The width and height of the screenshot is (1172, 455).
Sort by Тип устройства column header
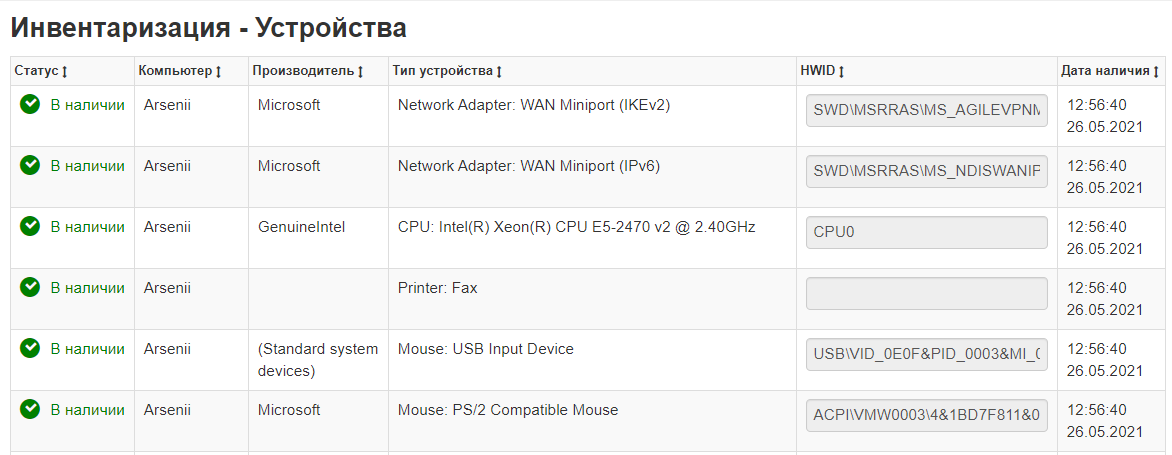447,71
